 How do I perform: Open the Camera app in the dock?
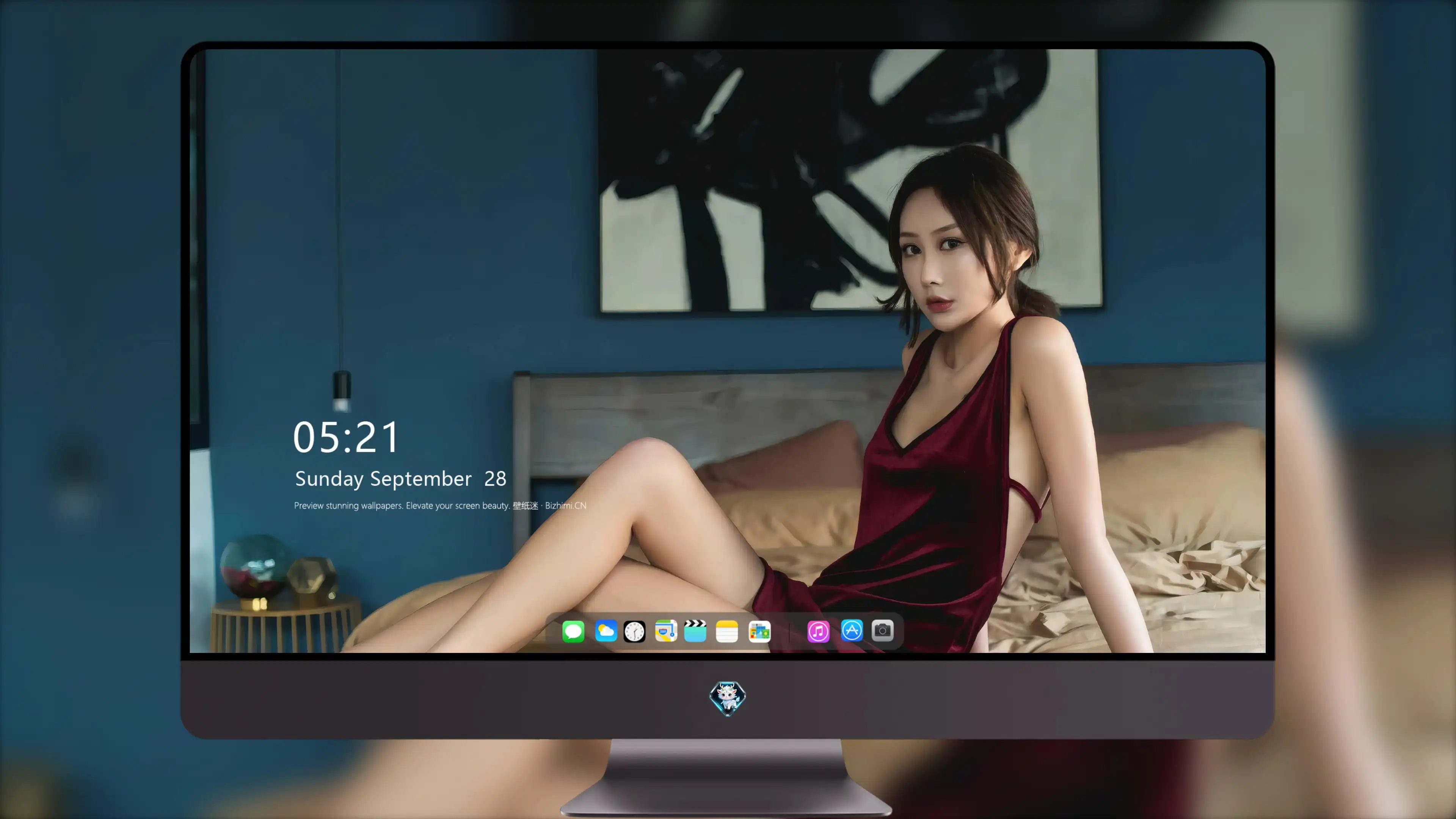pos(882,630)
